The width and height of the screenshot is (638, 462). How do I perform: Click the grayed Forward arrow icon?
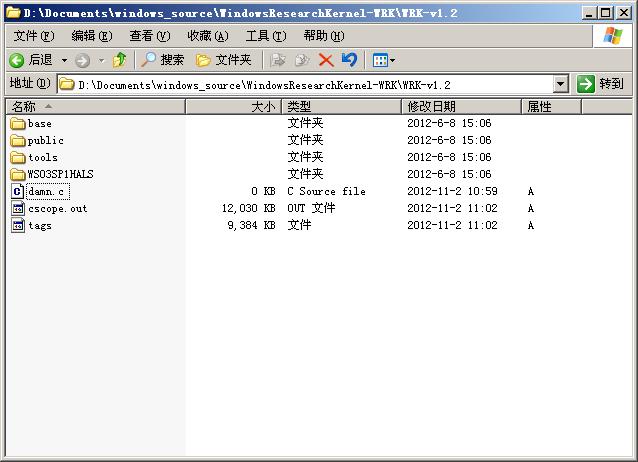82,61
